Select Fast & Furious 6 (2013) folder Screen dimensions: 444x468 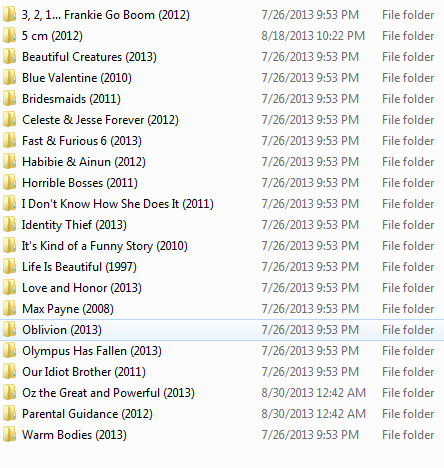[82, 141]
